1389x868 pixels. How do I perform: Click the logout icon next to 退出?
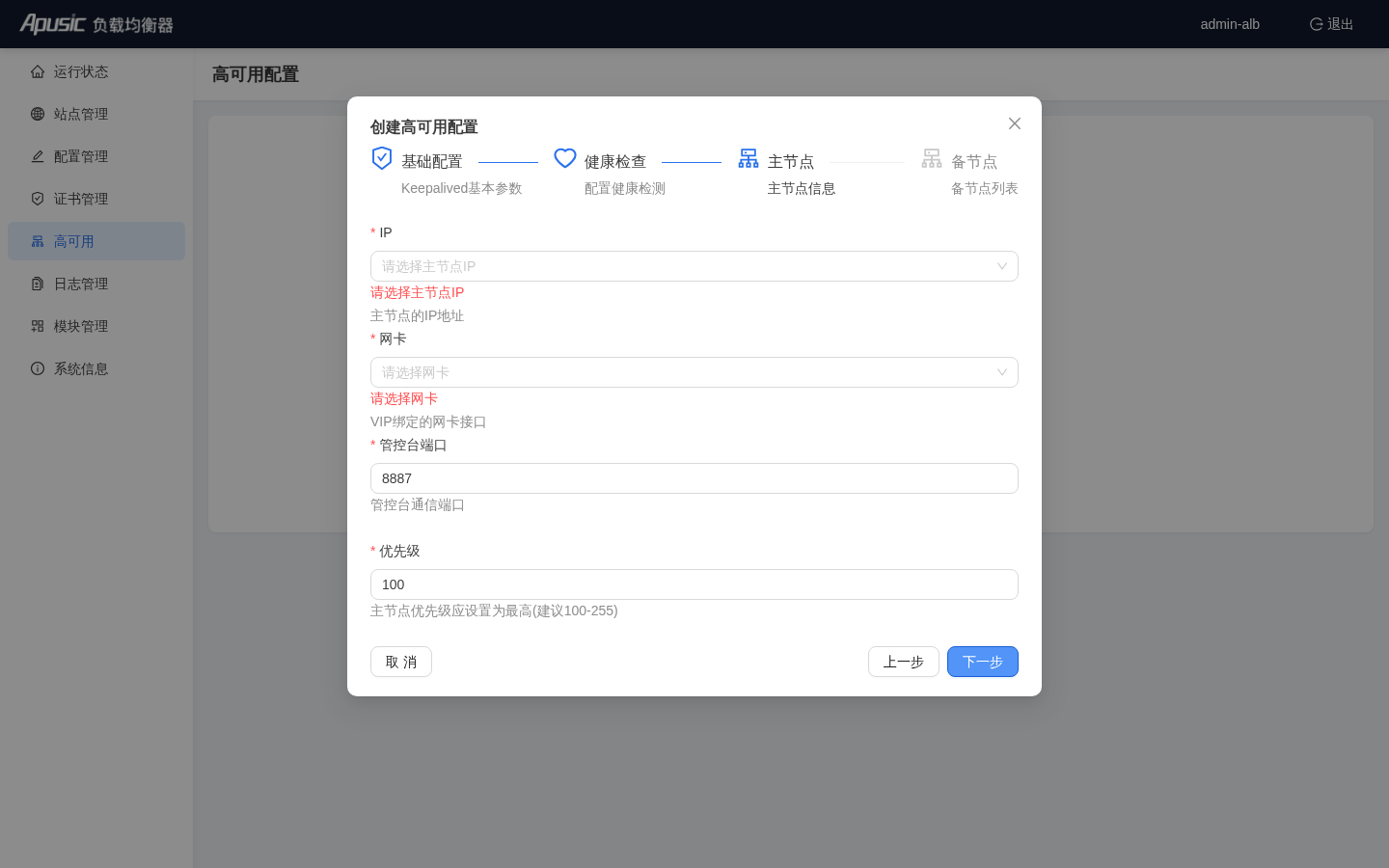1316,24
